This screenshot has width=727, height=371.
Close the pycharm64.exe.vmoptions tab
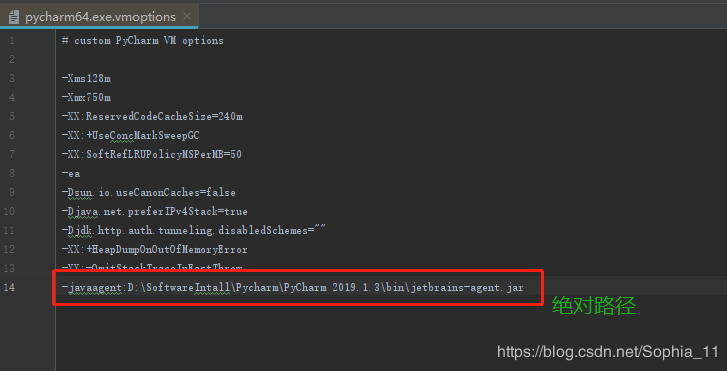(187, 16)
